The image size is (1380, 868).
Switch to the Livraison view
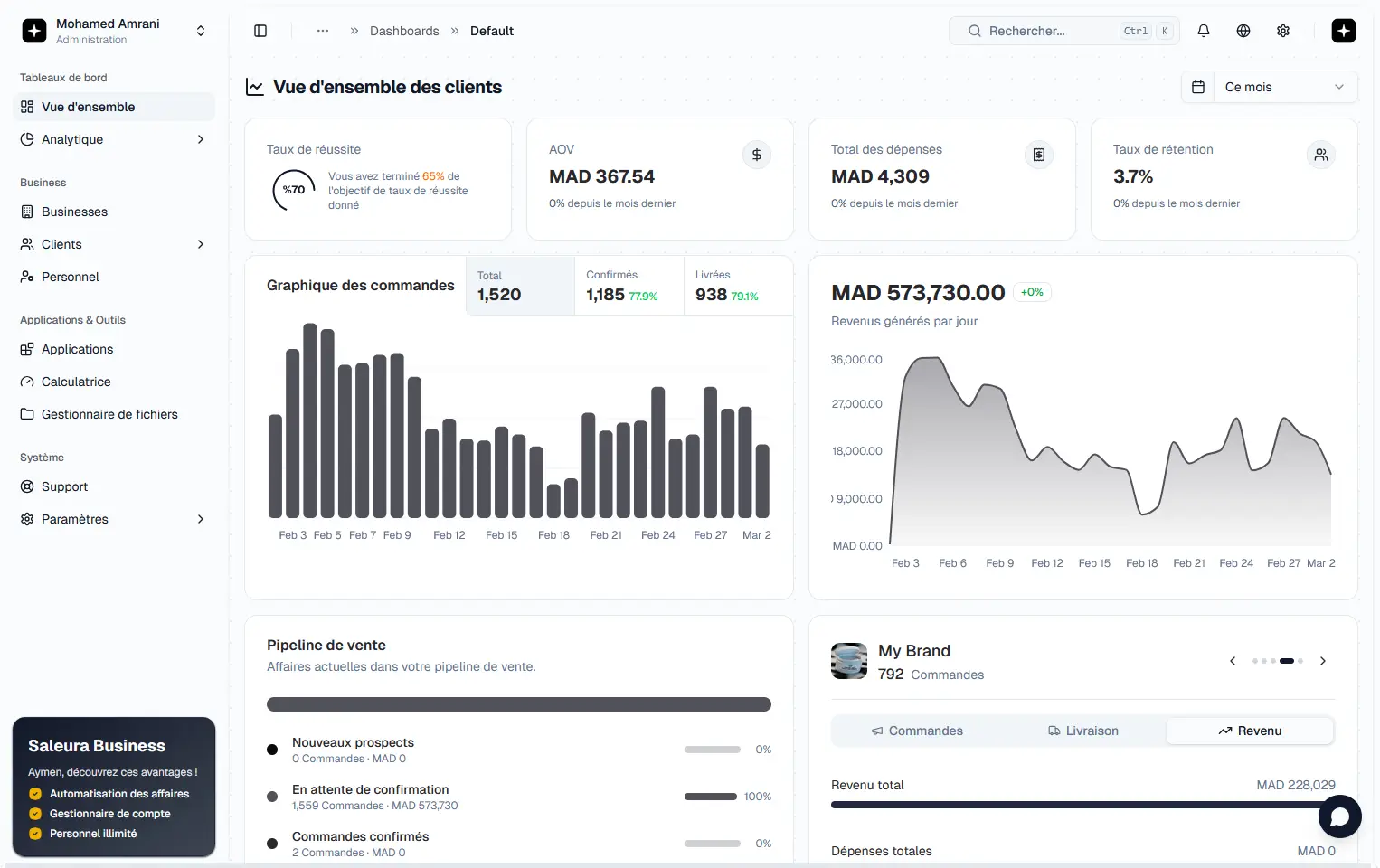point(1082,731)
